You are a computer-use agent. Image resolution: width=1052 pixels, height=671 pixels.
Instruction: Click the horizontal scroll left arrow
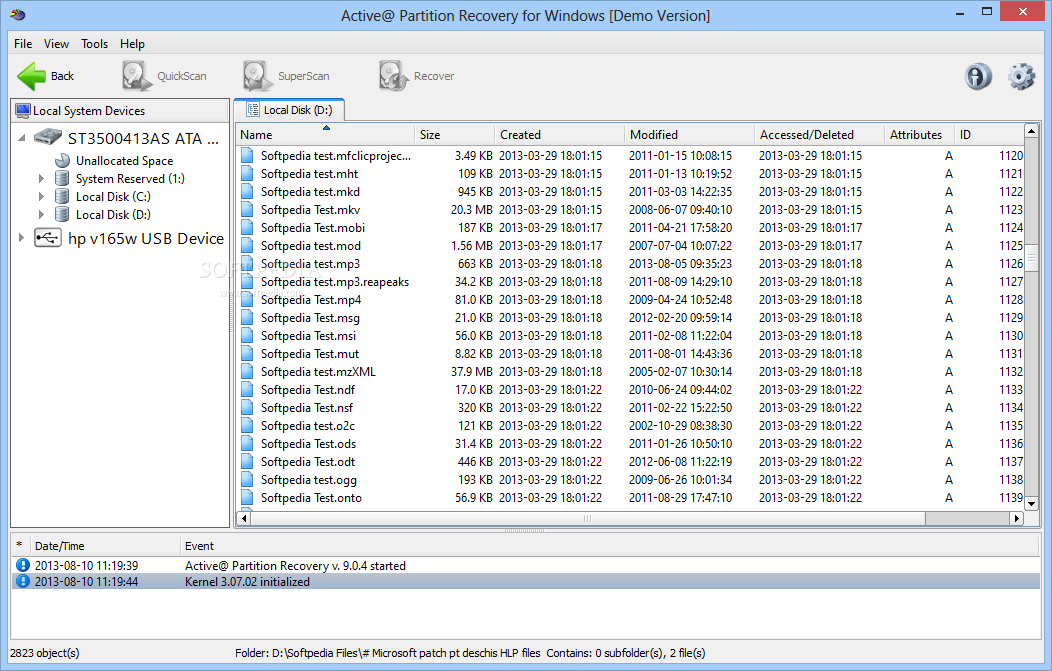[x=244, y=518]
